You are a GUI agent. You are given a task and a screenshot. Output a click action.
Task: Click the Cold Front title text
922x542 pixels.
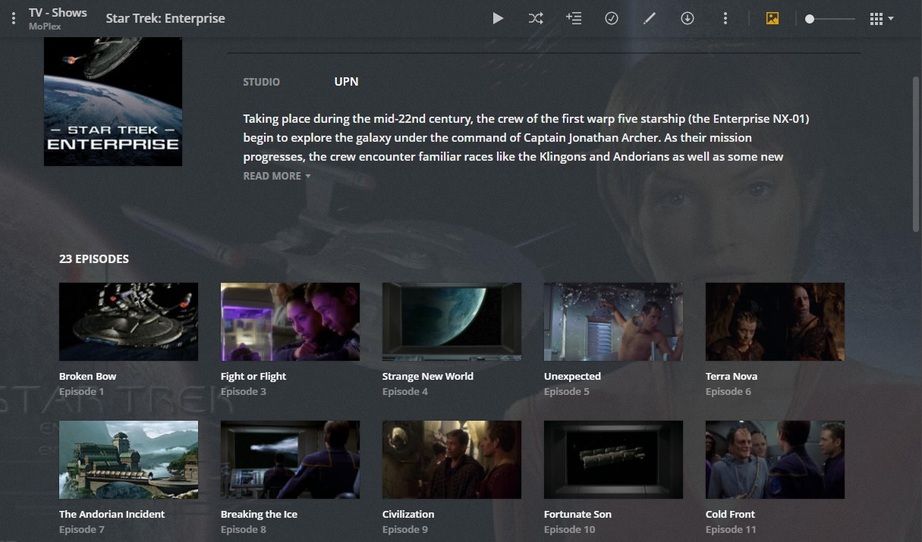coord(730,514)
